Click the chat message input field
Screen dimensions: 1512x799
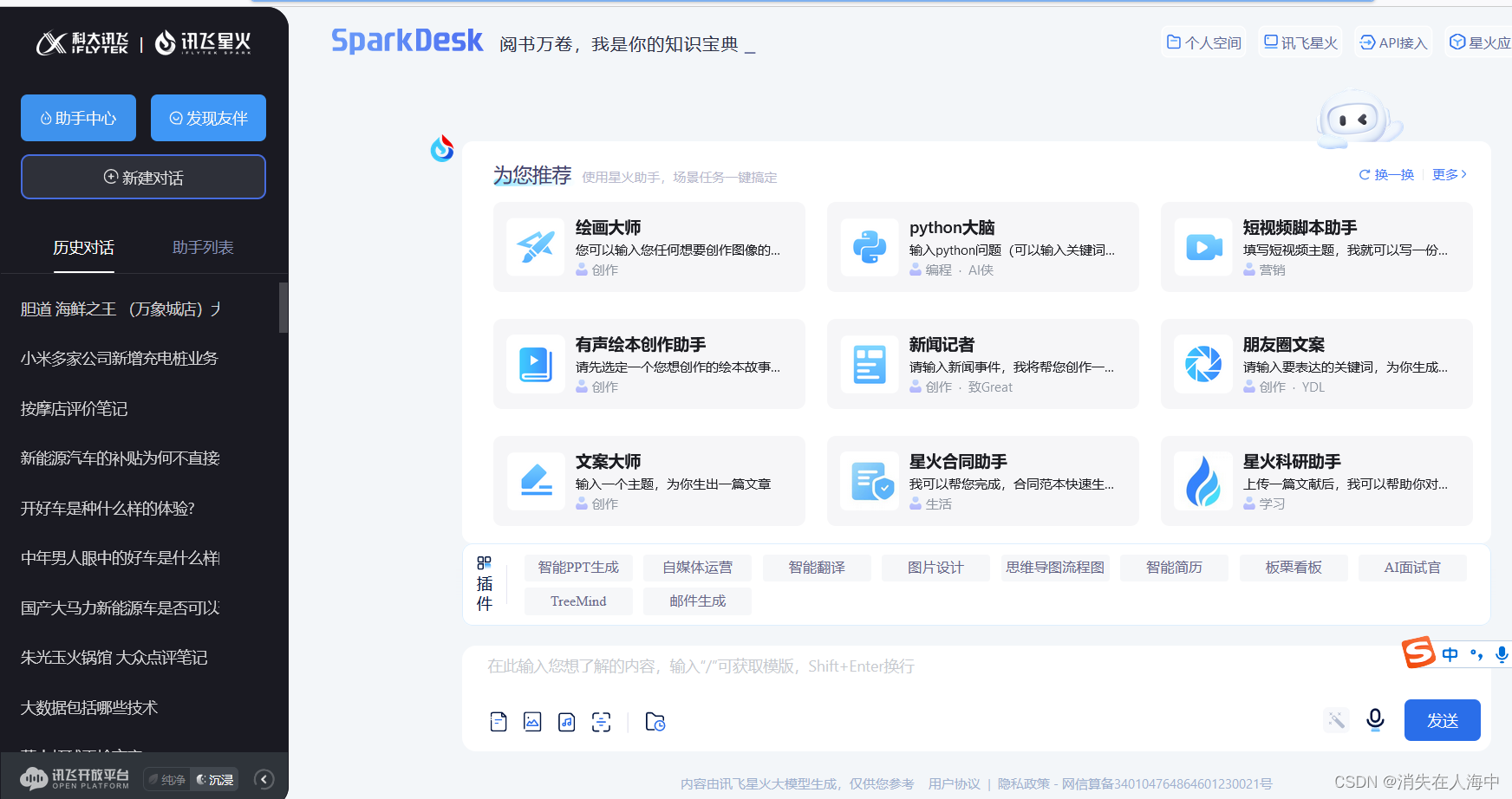pos(936,667)
